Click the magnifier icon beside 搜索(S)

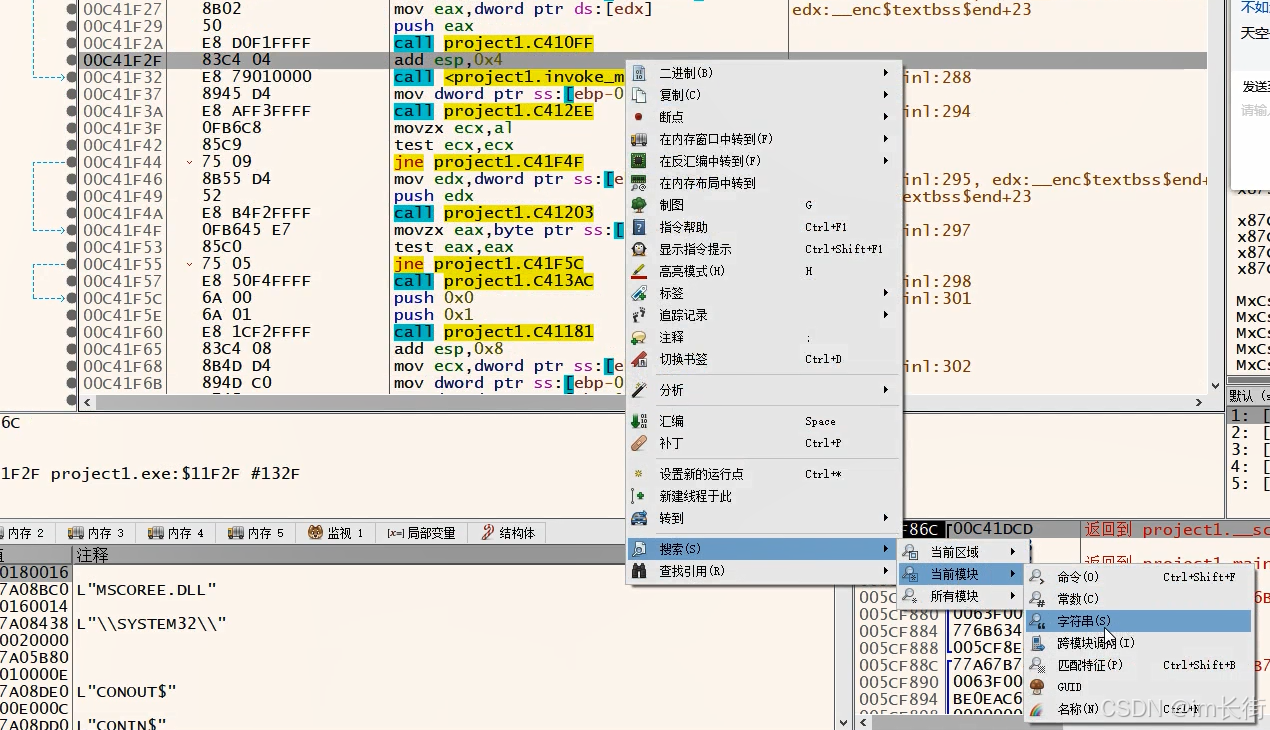click(x=639, y=549)
